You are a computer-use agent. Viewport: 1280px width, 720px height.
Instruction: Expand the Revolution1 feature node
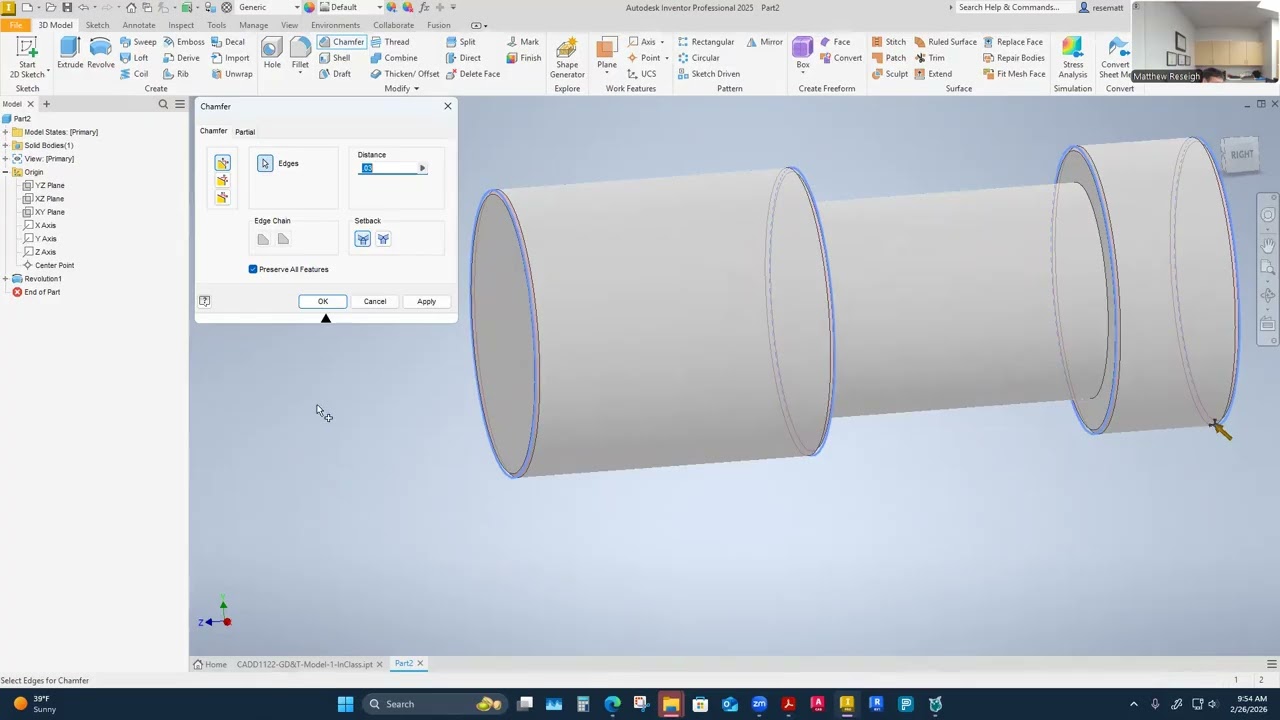click(x=6, y=279)
